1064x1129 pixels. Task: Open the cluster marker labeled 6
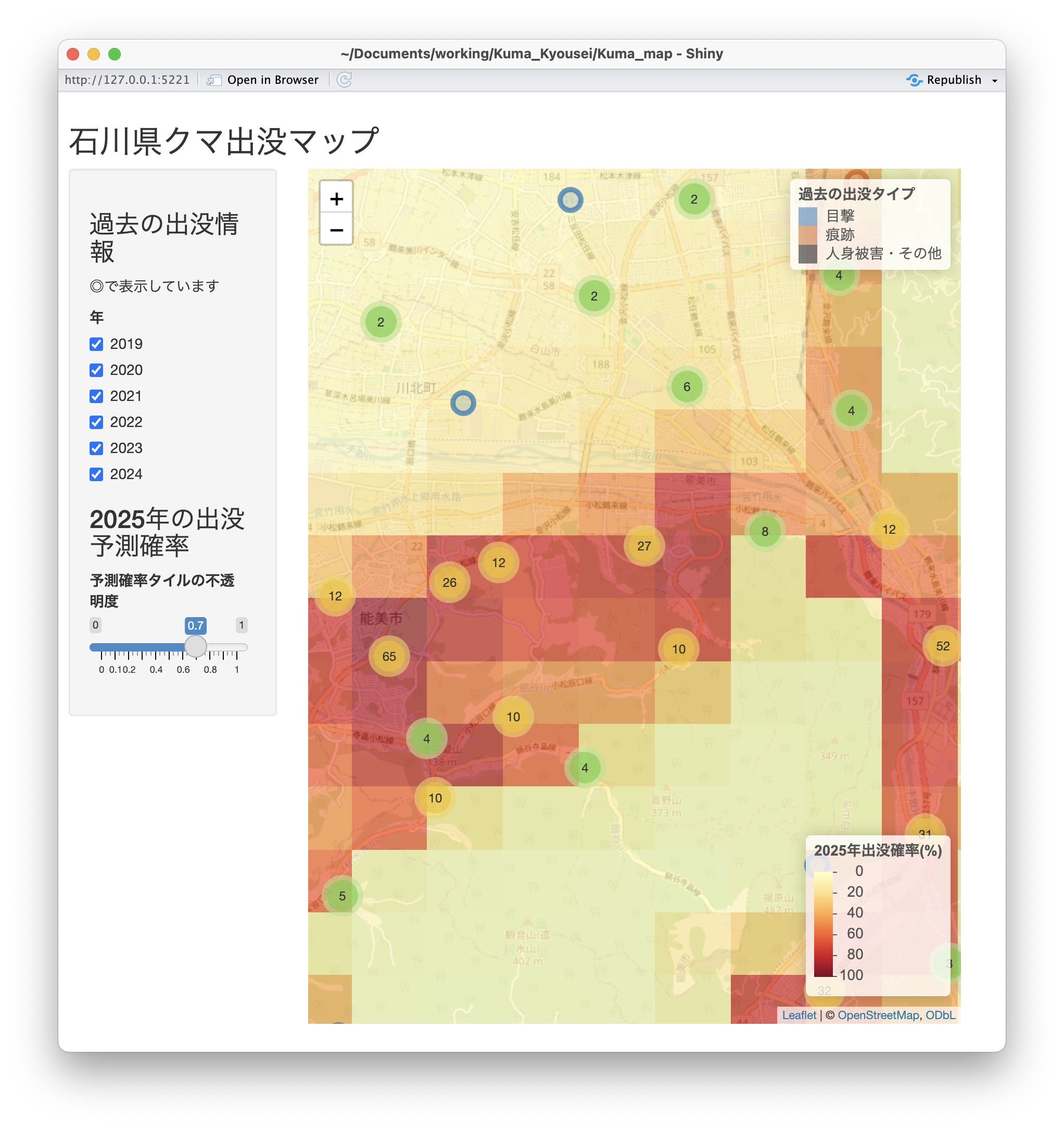(x=687, y=387)
